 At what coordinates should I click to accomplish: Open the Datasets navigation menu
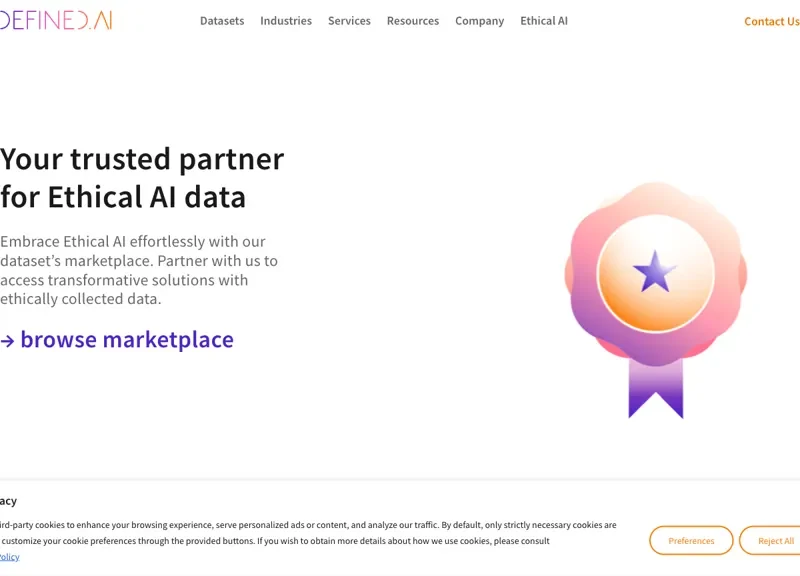tap(222, 20)
